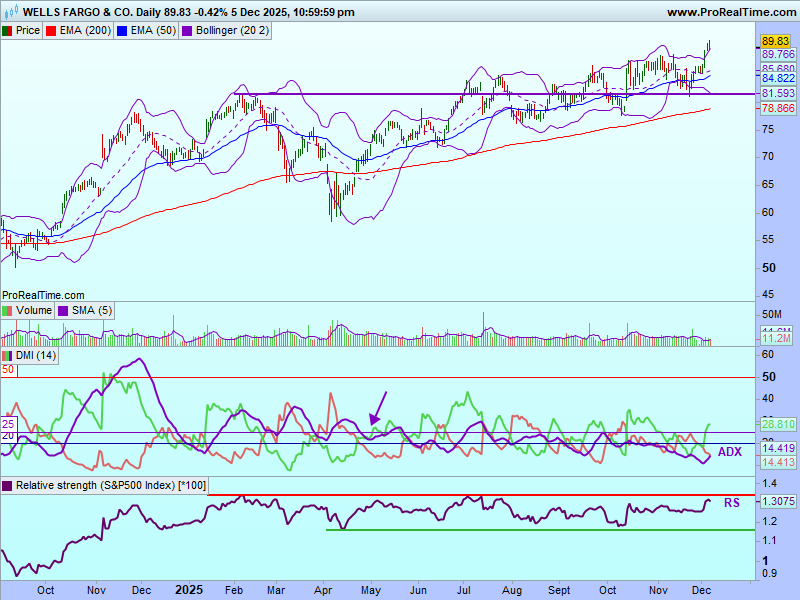Image resolution: width=800 pixels, height=600 pixels.
Task: Click the 78.866 red EMA price label
Action: pyautogui.click(x=778, y=108)
